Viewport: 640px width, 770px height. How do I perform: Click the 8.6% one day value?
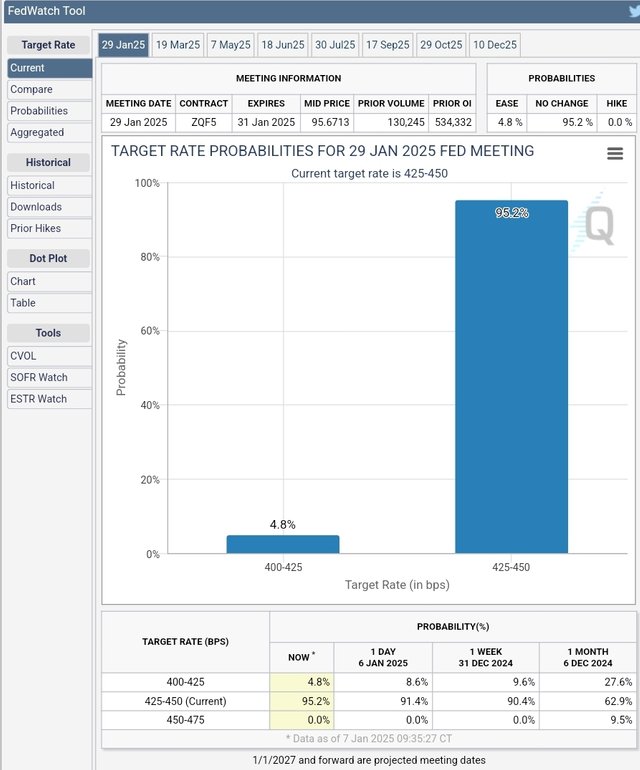coord(417,682)
